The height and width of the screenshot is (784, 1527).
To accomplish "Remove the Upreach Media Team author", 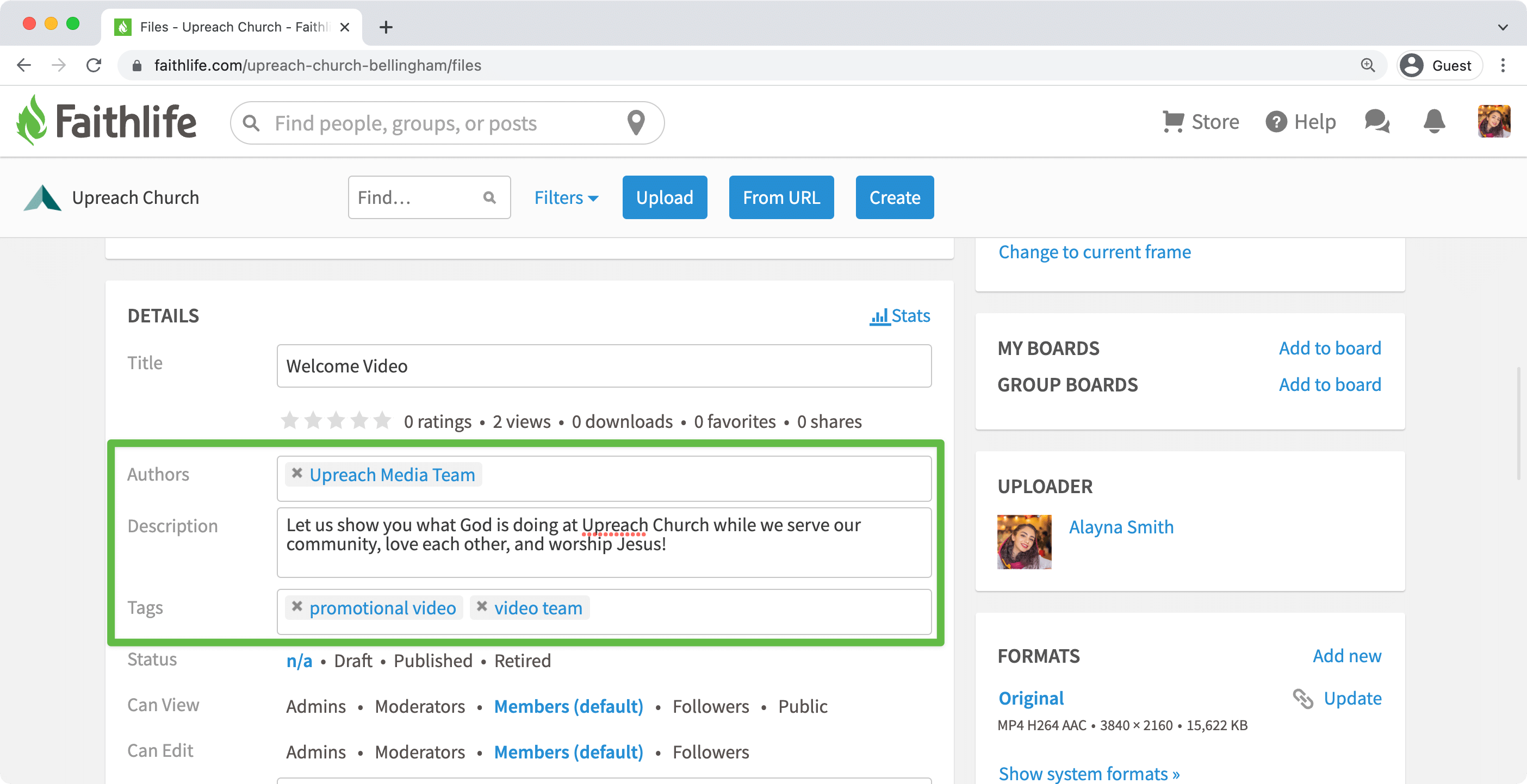I will 297,474.
